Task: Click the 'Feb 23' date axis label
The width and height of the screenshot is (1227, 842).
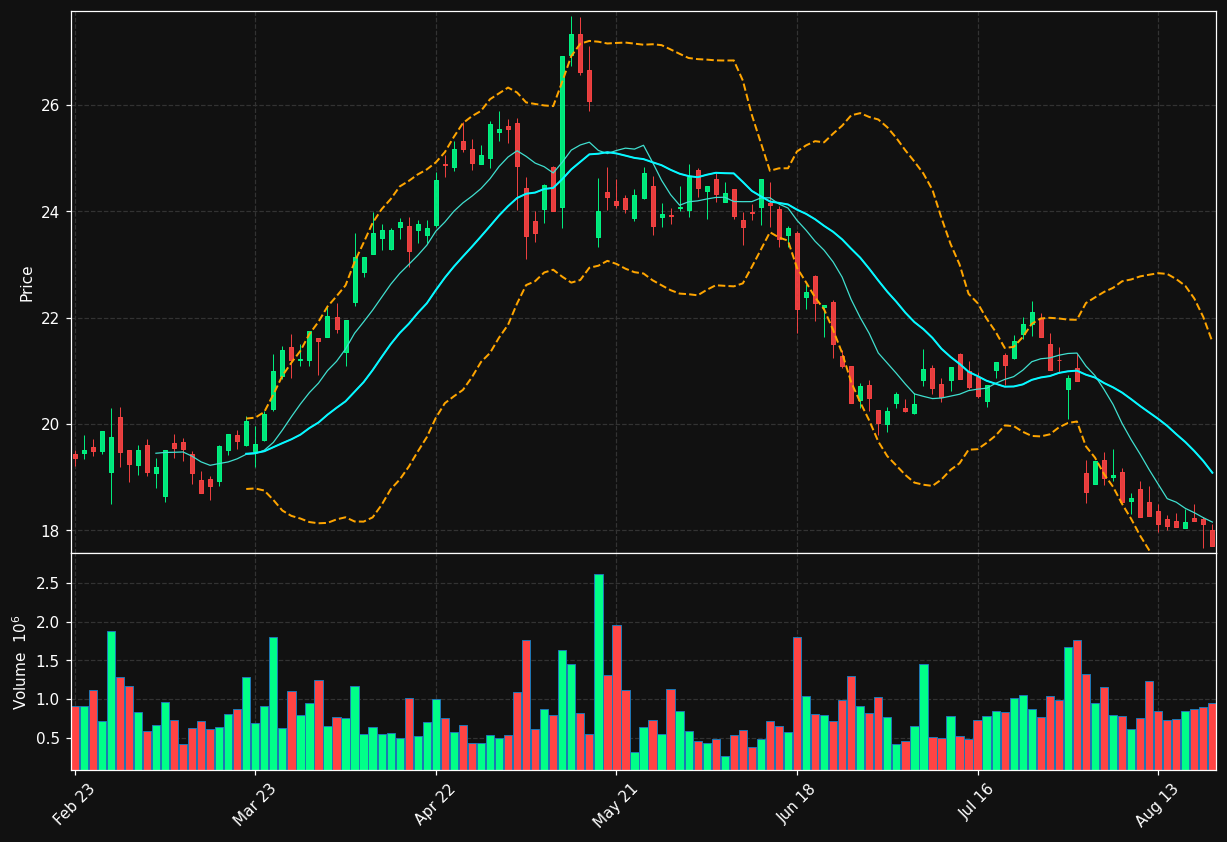Action: click(x=75, y=805)
